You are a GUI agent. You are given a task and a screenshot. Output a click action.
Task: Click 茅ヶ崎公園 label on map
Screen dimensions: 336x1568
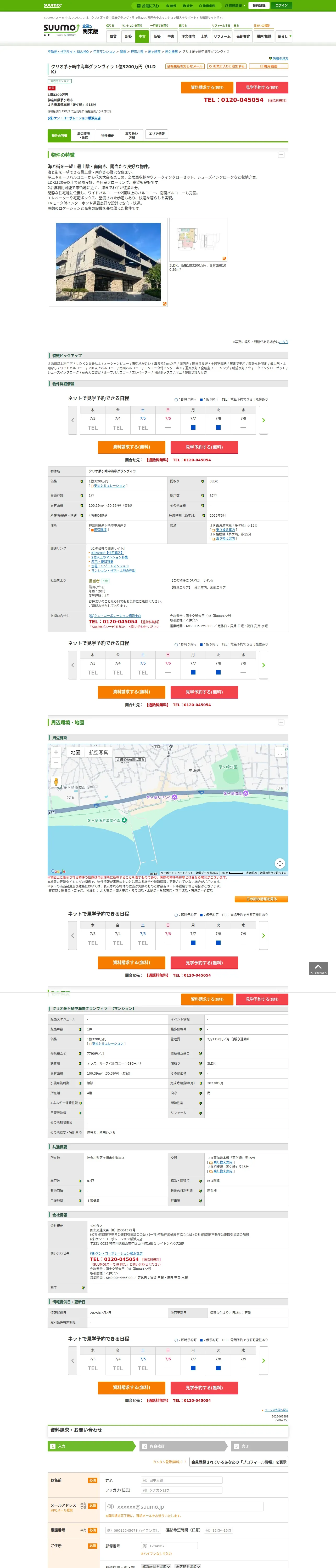pos(228,767)
